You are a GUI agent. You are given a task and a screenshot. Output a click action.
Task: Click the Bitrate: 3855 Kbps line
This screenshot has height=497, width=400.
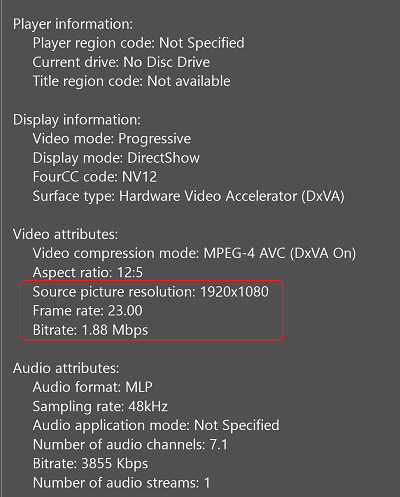(90, 464)
